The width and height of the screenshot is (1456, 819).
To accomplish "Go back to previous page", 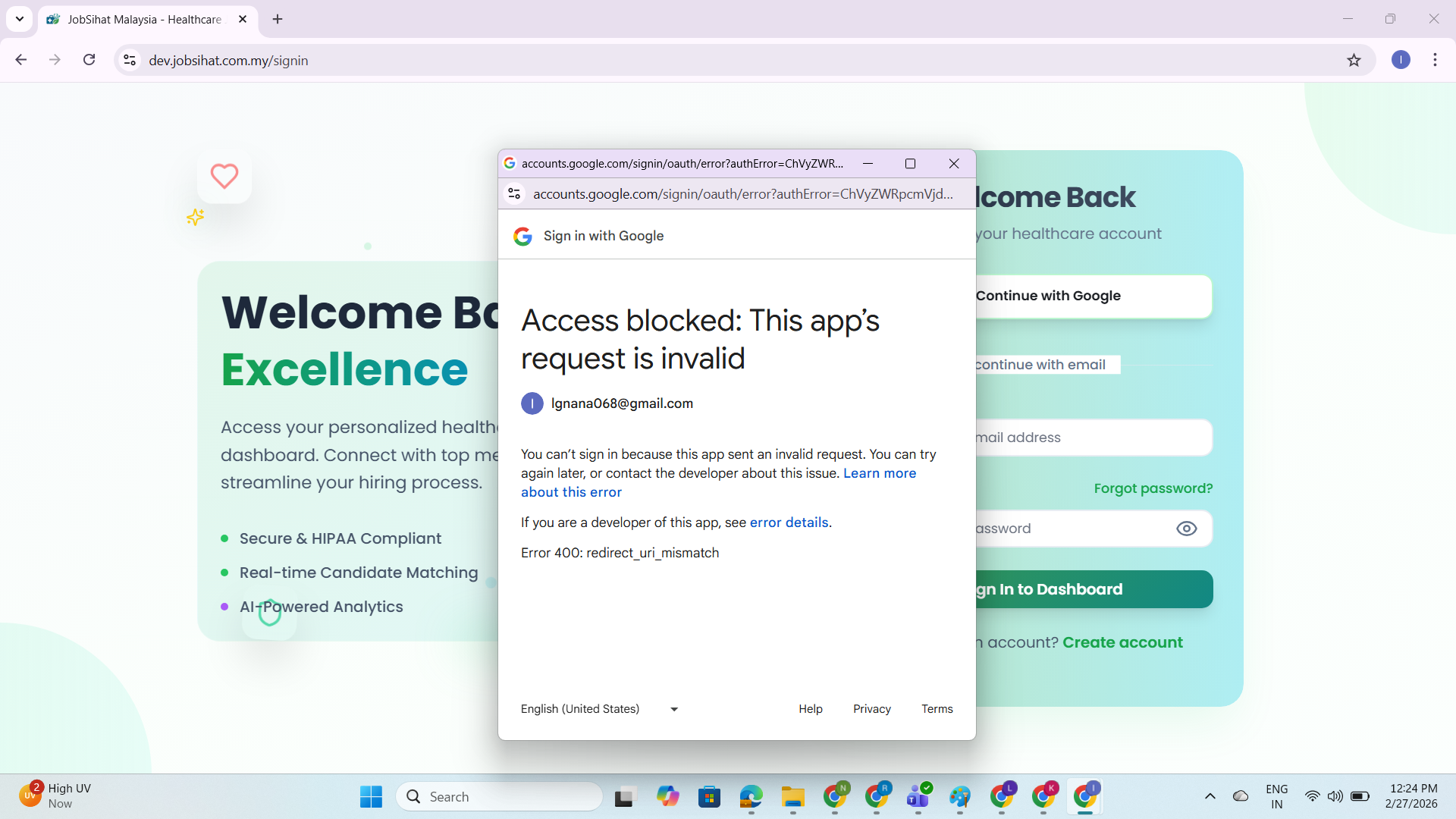I will (x=20, y=60).
